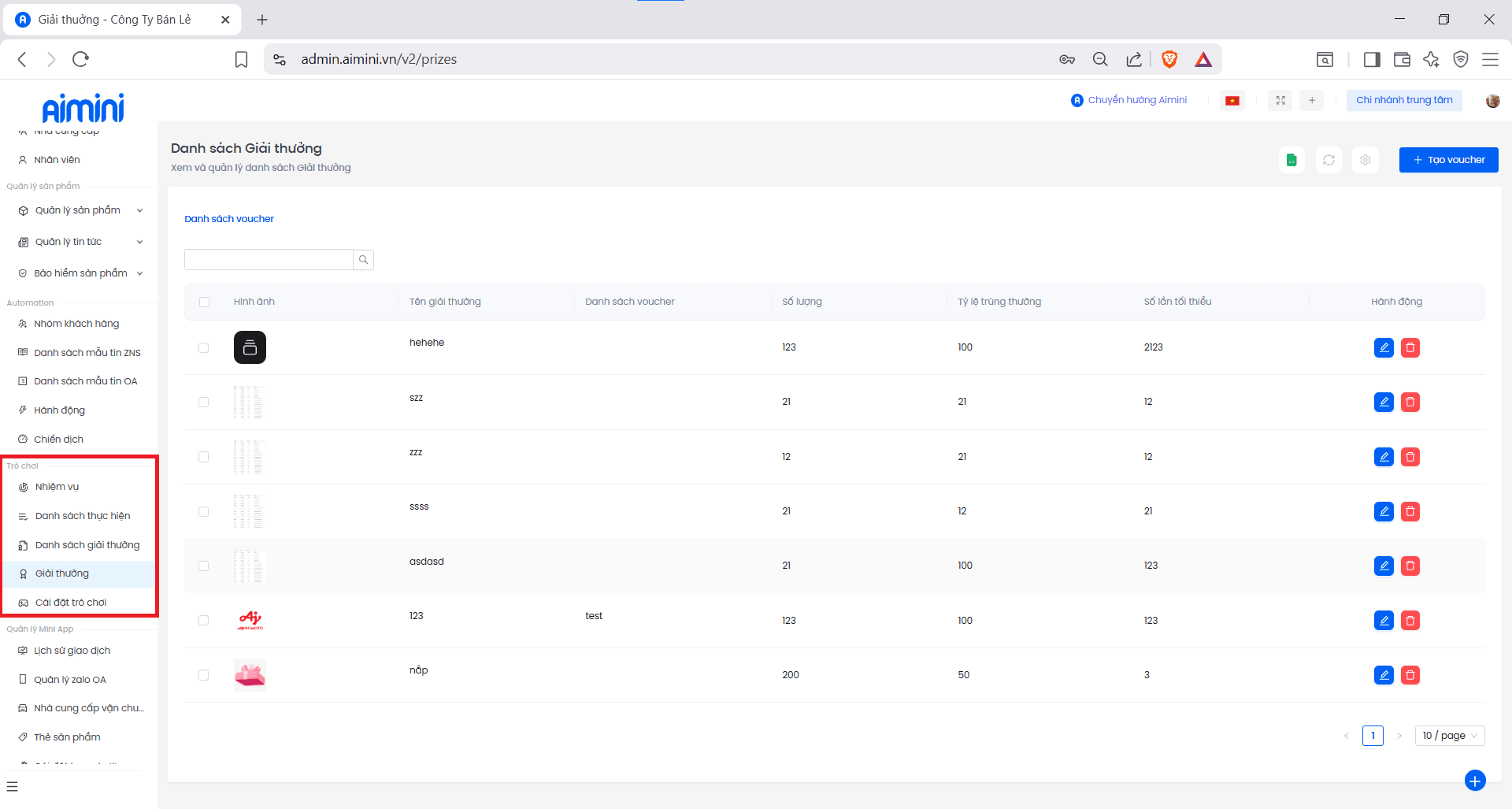This screenshot has width=1512, height=809.
Task: Check the select-all header checkbox
Action: click(205, 302)
